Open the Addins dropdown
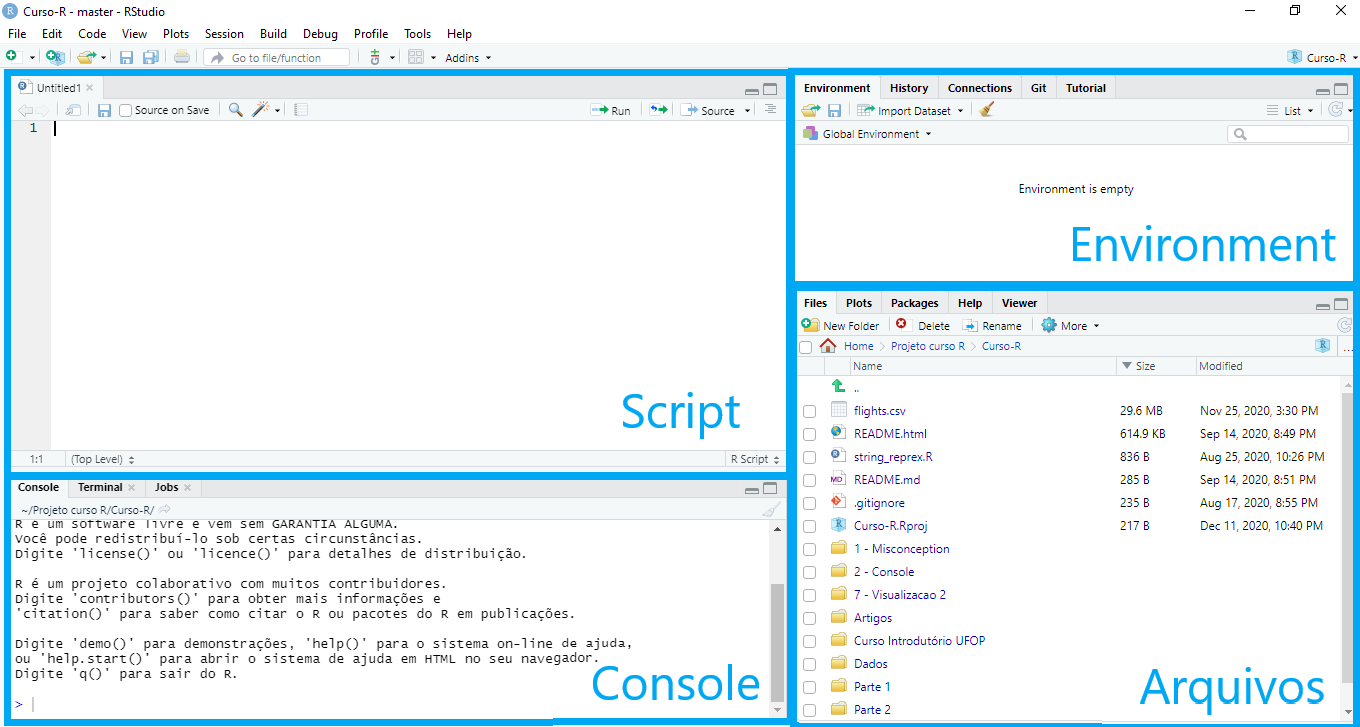Screen dimensions: 1360x727 468,58
